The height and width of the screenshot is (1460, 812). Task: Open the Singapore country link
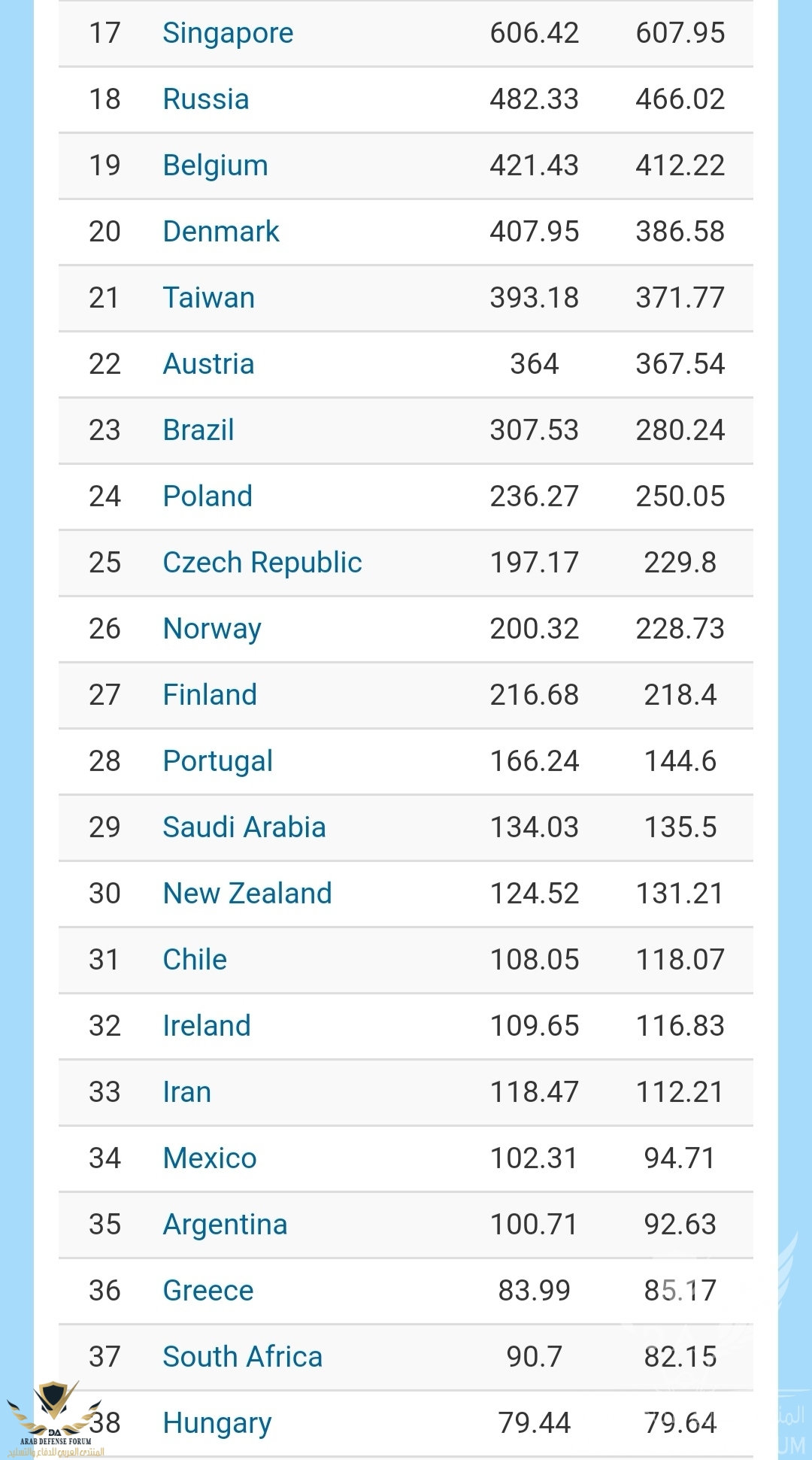coord(228,34)
